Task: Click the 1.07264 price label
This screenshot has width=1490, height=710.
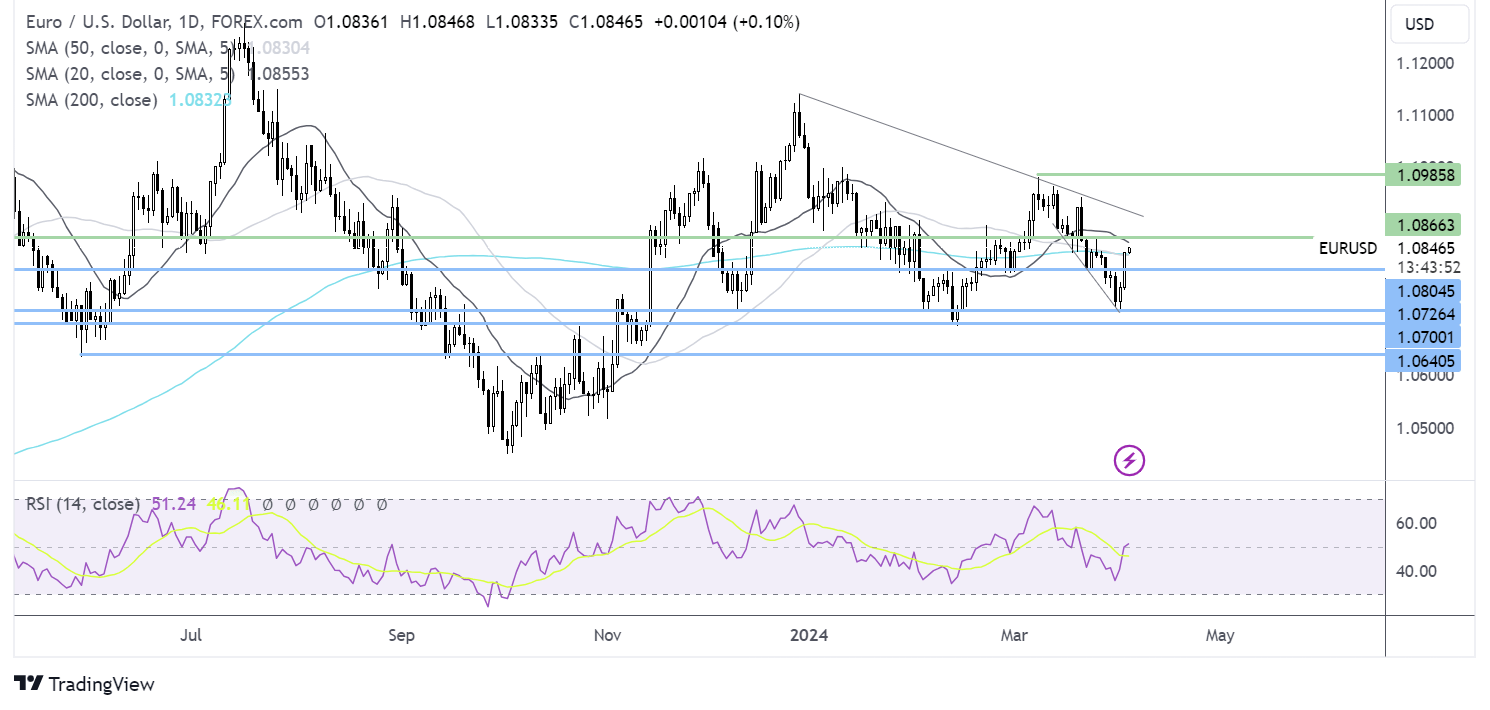Action: click(x=1425, y=314)
